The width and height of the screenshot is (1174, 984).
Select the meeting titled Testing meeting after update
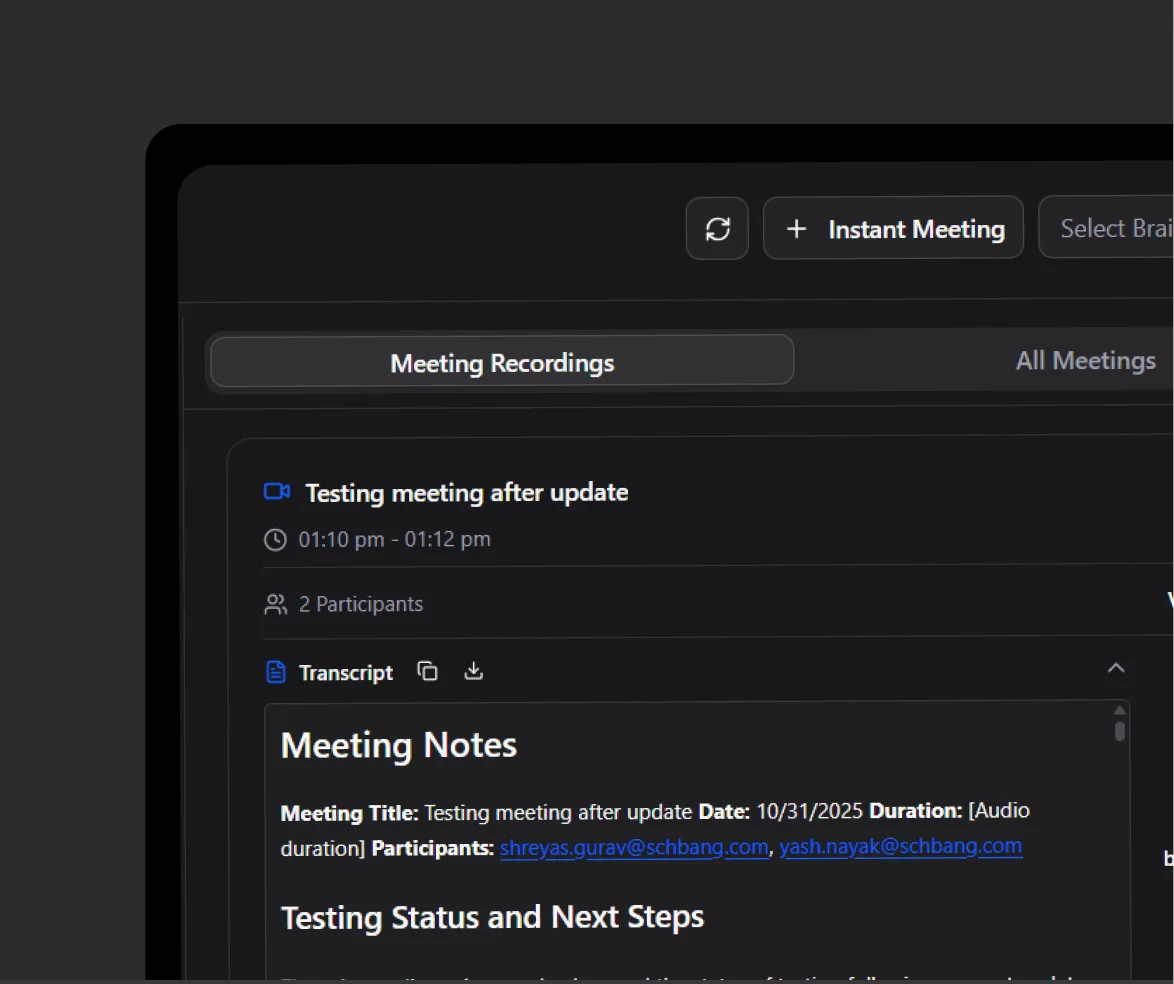[x=467, y=492]
